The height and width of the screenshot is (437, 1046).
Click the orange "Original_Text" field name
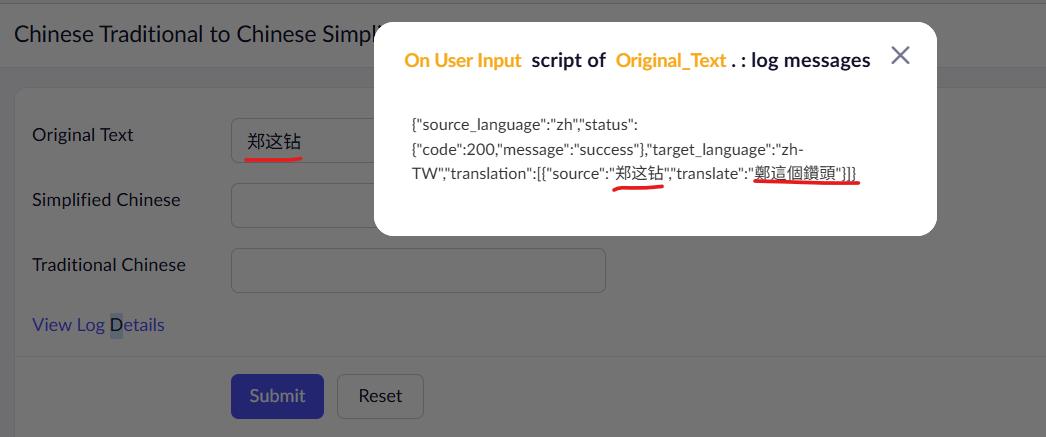[x=671, y=61]
